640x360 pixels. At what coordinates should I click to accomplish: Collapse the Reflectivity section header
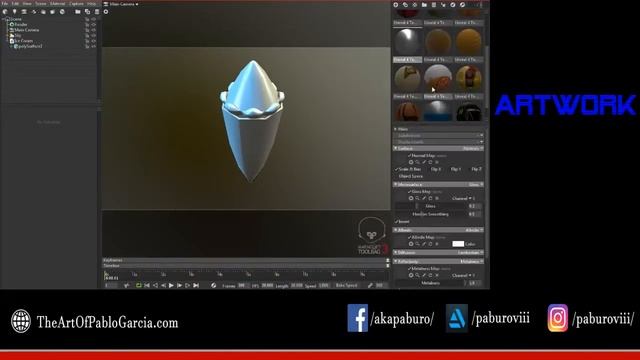tap(439, 261)
